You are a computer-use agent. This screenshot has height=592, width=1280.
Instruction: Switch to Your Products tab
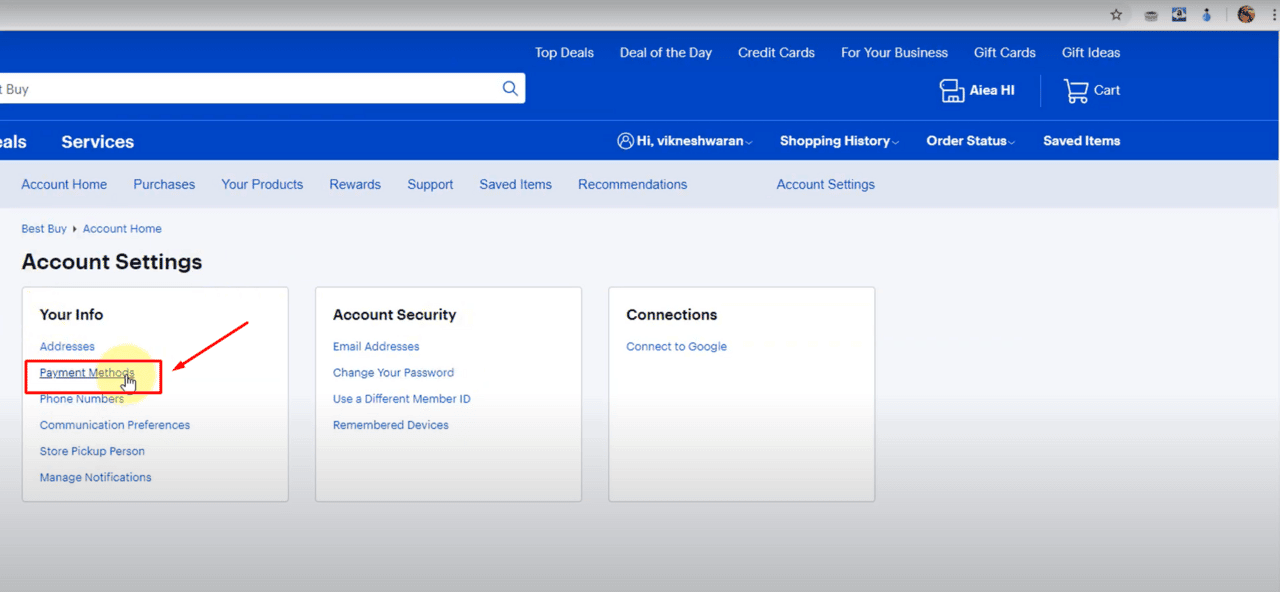[x=262, y=185]
